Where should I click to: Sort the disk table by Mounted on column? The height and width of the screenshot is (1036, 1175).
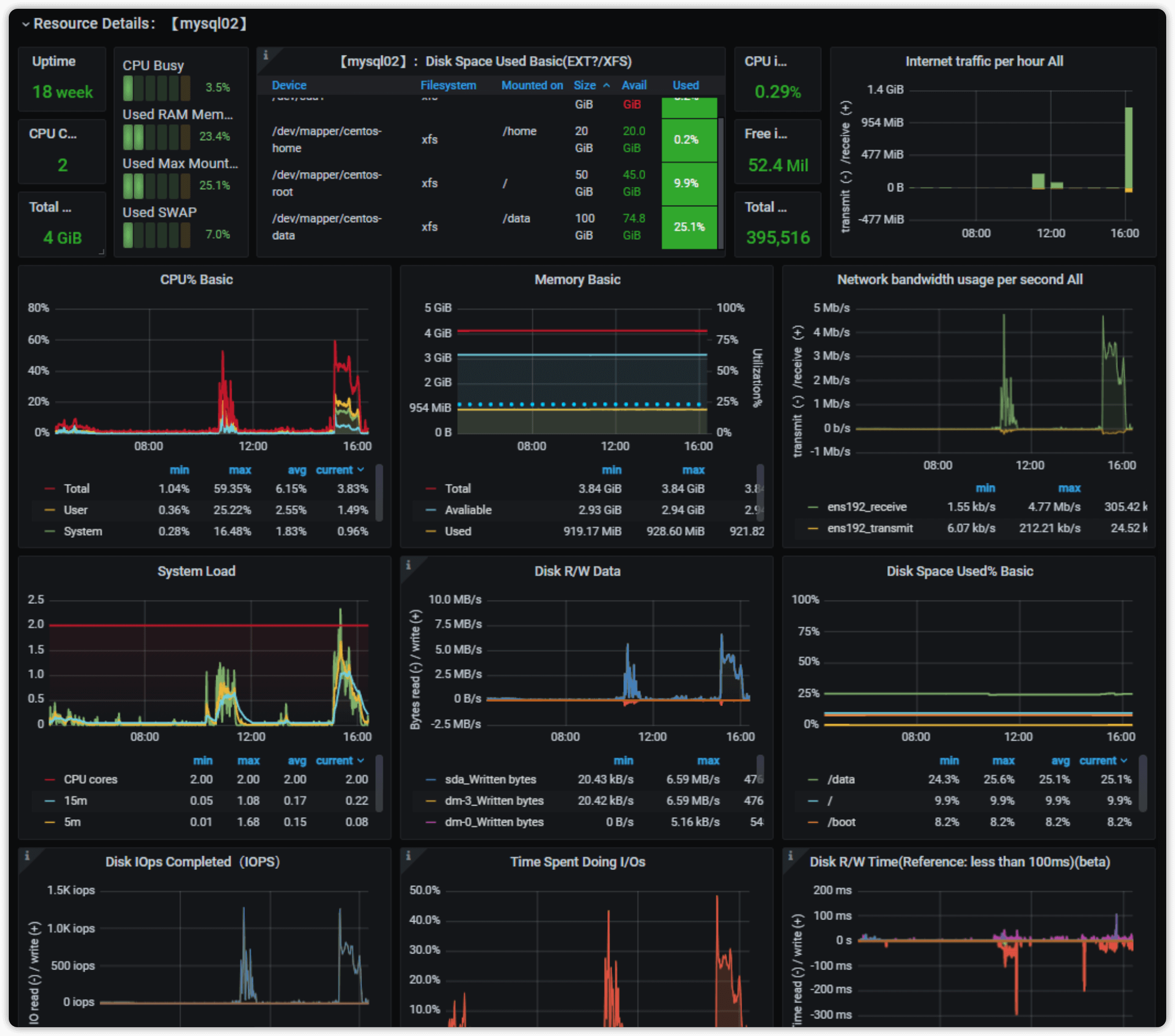532,86
